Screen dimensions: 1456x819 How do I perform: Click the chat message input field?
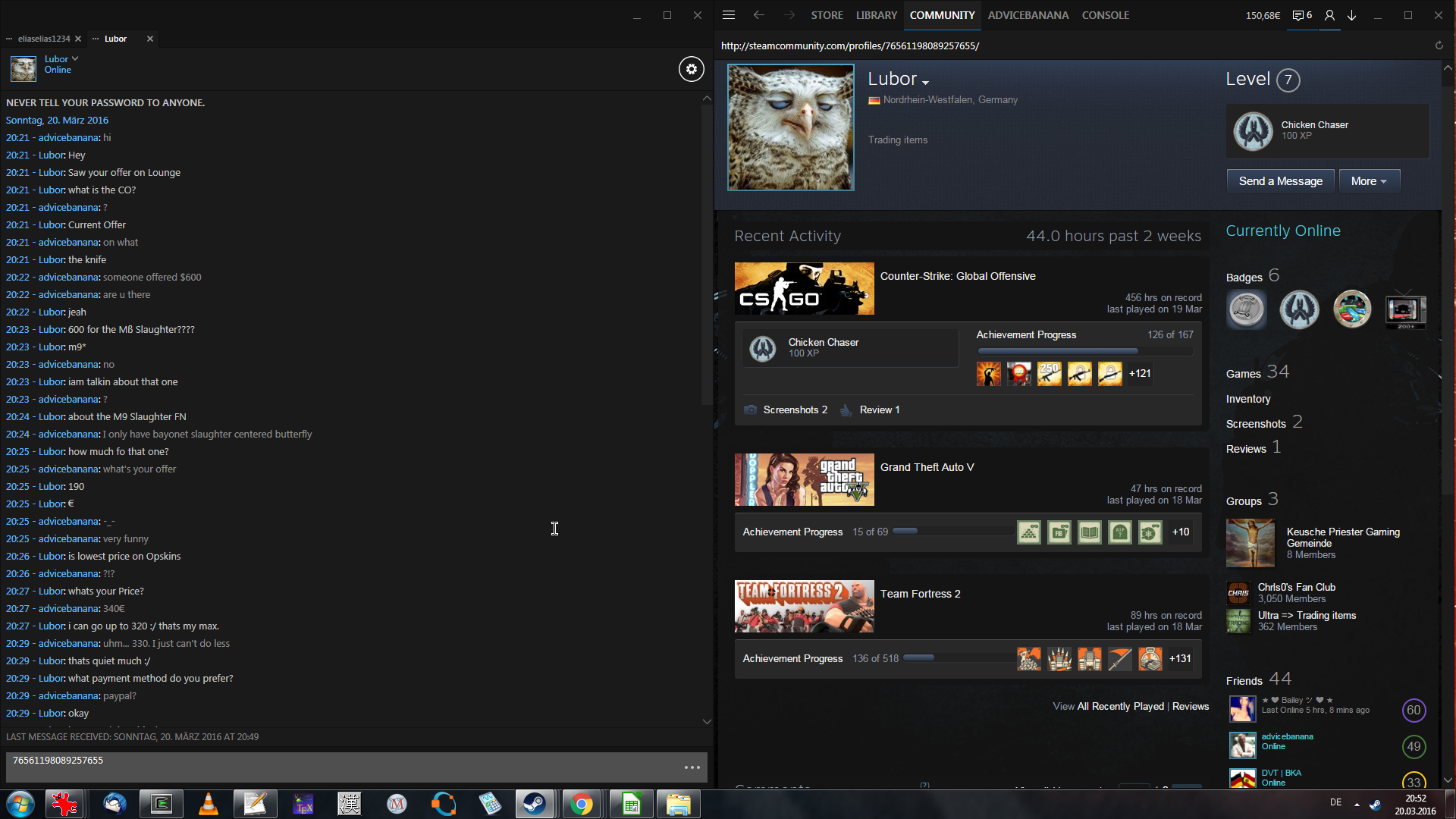click(341, 767)
